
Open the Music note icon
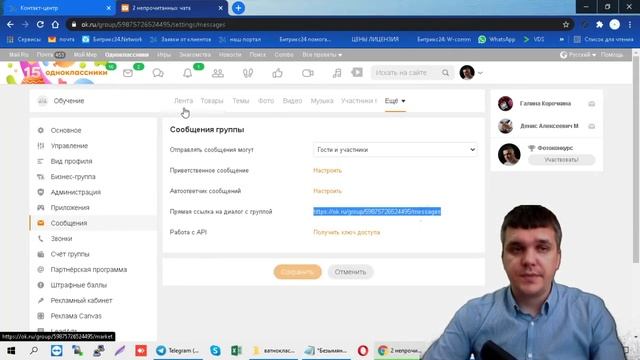click(x=337, y=73)
